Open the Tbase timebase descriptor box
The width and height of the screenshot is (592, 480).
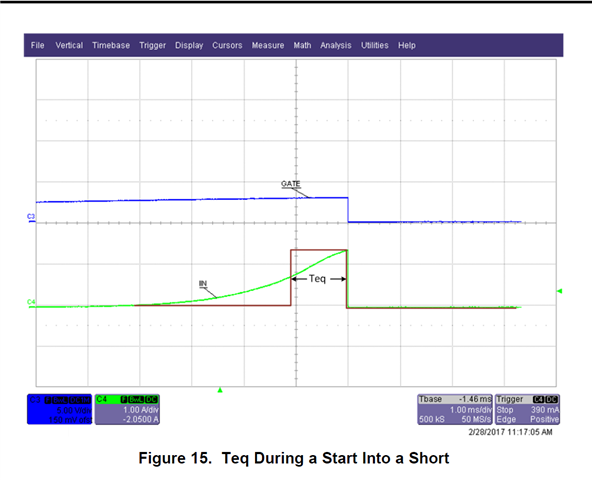click(455, 409)
